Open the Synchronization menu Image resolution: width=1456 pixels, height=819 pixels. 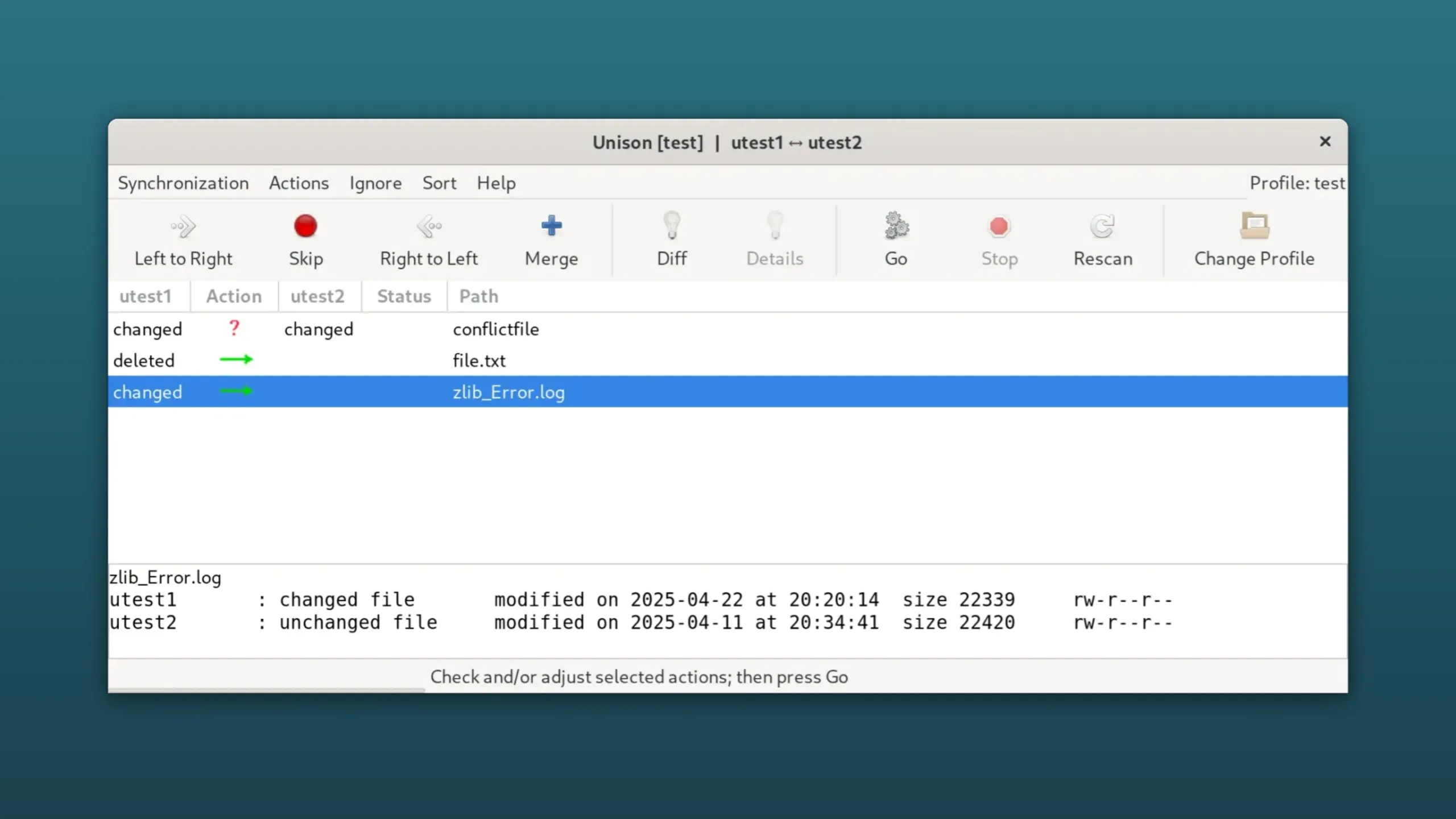pos(183,183)
